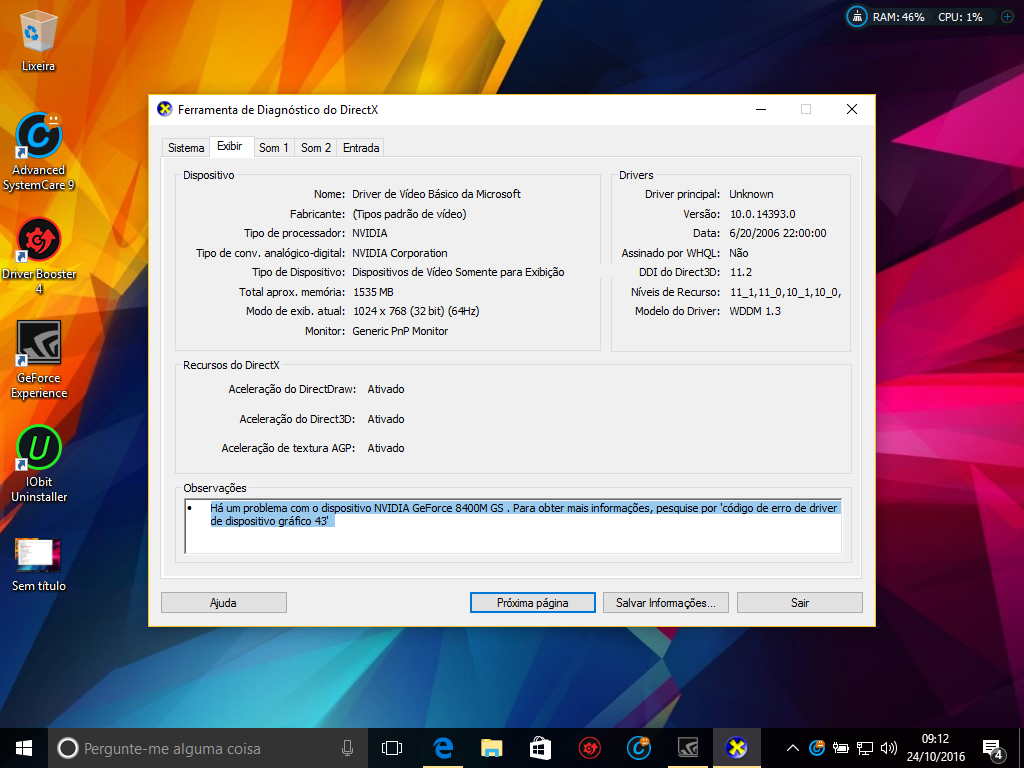Open Advanced SystemCare 9 desktop shortcut
Image resolution: width=1024 pixels, height=768 pixels.
point(39,152)
